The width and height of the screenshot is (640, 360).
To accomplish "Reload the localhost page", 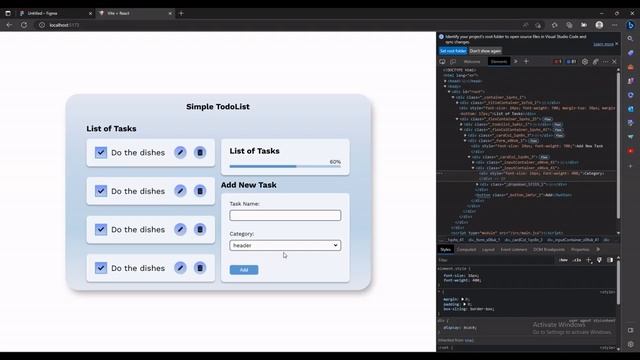I will tap(24, 25).
